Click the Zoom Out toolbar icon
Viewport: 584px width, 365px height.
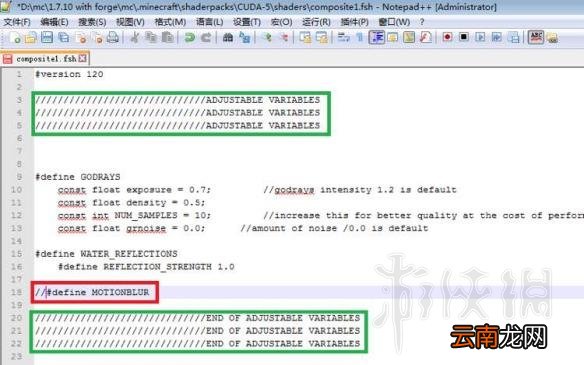pyautogui.click(x=283, y=37)
